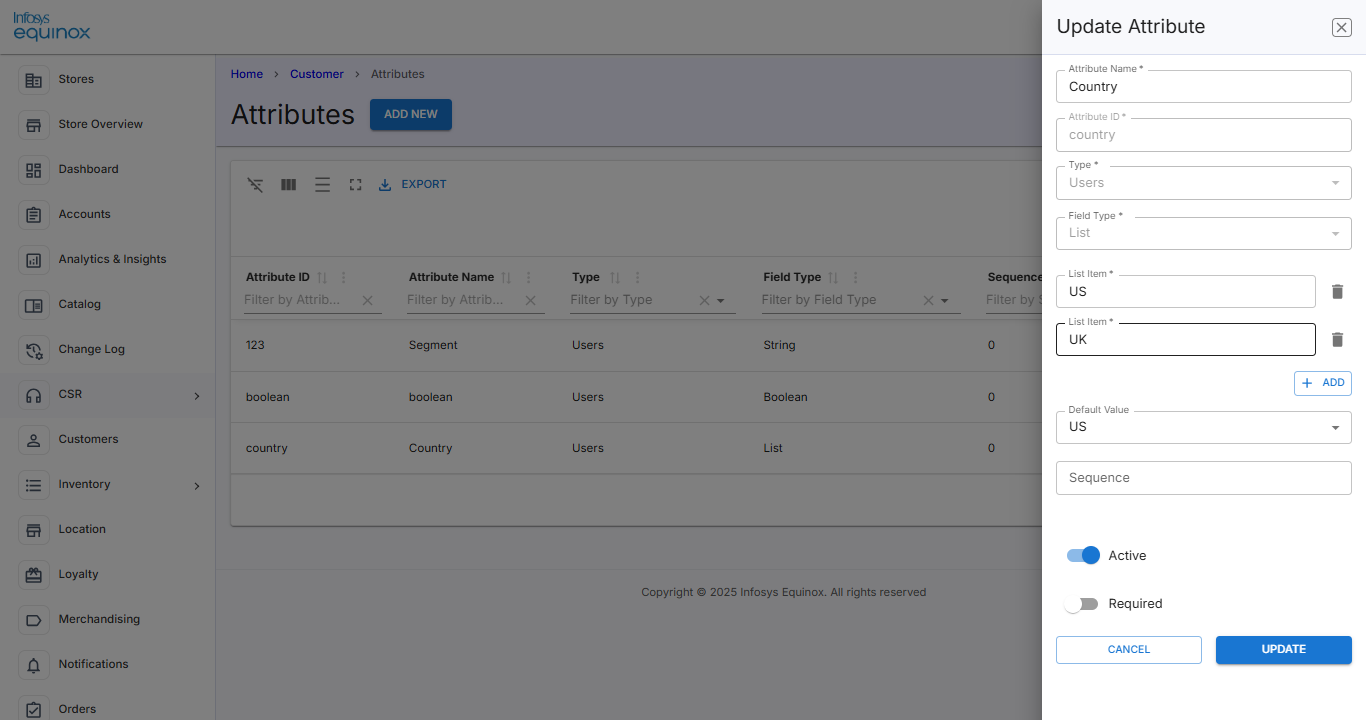This screenshot has height=720, width=1366.
Task: Open Analytics & Insights sidebar icon
Action: [x=34, y=260]
